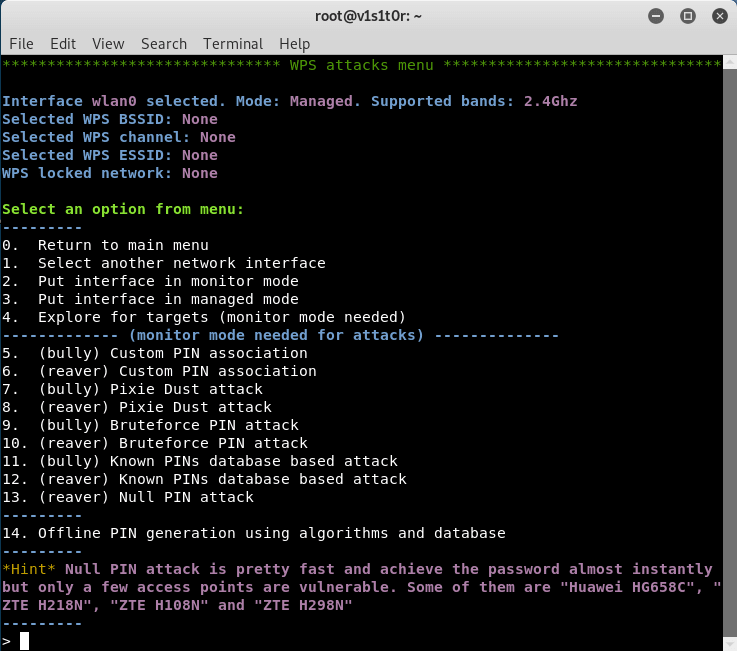Click the '(reaver) Null PIN attack' line
Viewport: 737px width, 651px height.
click(145, 497)
